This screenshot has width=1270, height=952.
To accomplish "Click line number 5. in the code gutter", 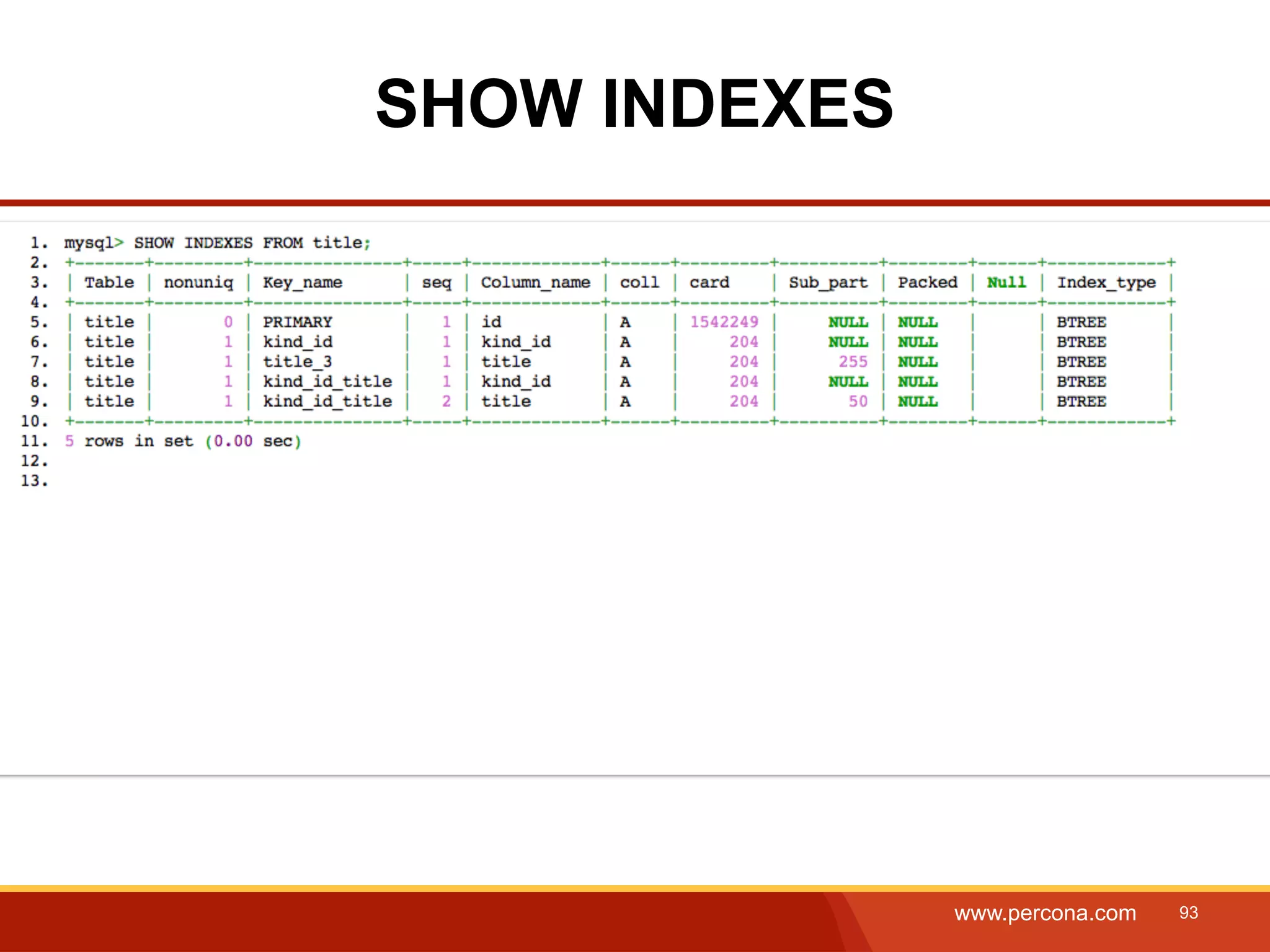I will pos(40,322).
